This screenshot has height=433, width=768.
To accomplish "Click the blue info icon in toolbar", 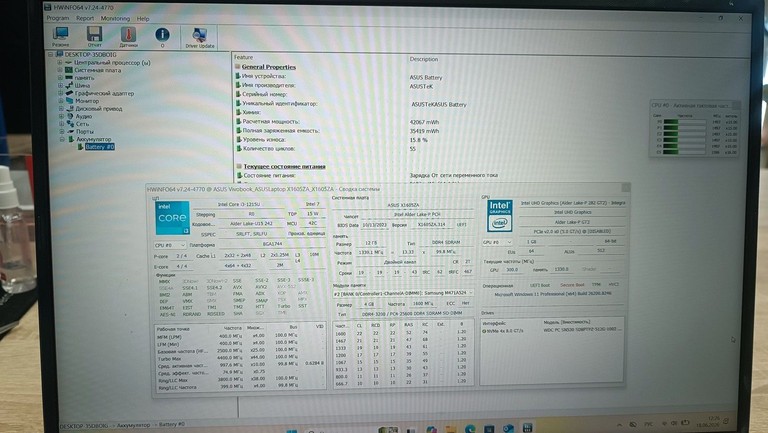I will (x=162, y=36).
